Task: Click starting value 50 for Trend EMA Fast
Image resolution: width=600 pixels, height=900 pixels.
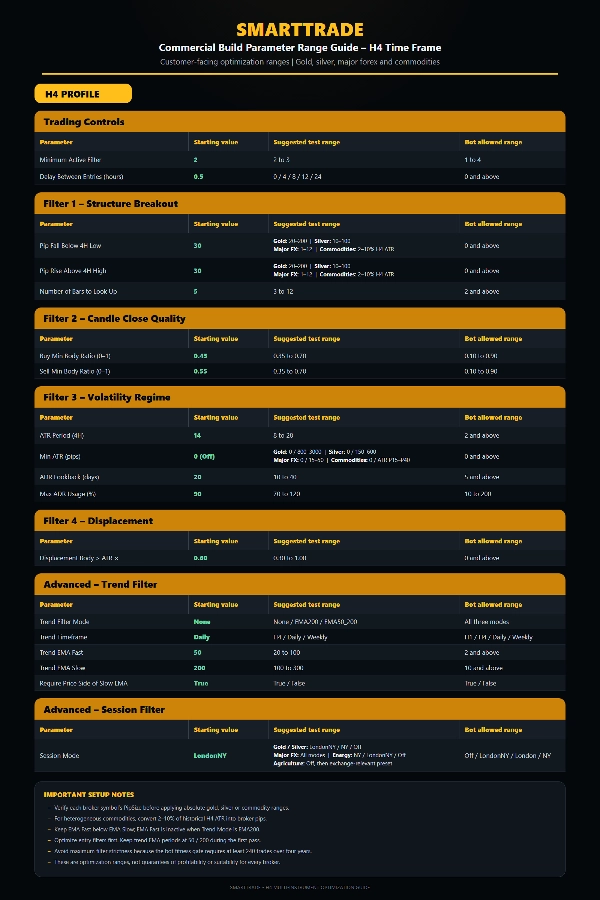Action: tap(198, 653)
